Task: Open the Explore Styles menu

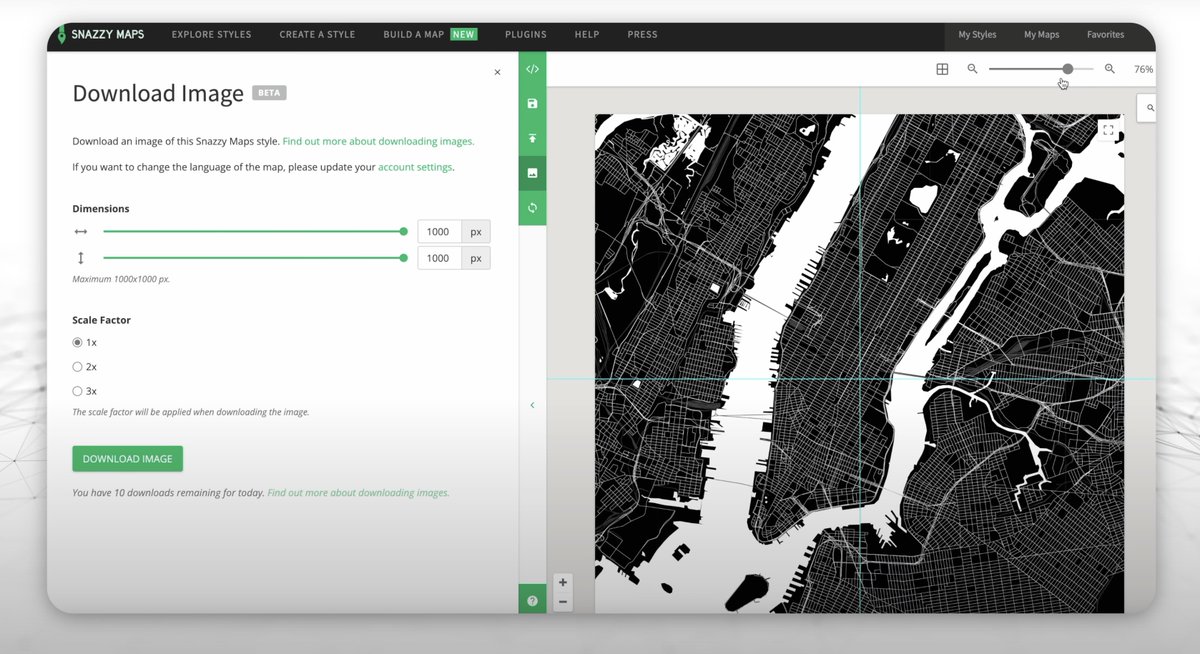Action: (211, 34)
